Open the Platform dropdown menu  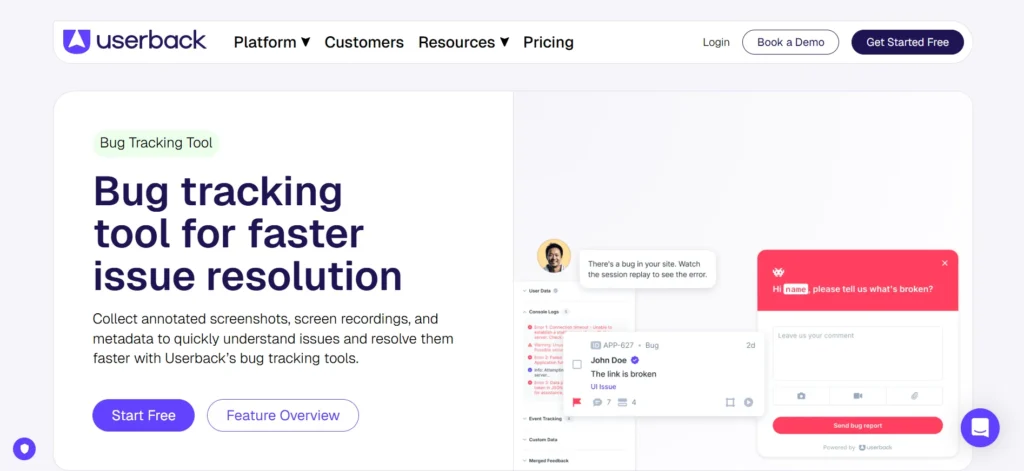[272, 42]
